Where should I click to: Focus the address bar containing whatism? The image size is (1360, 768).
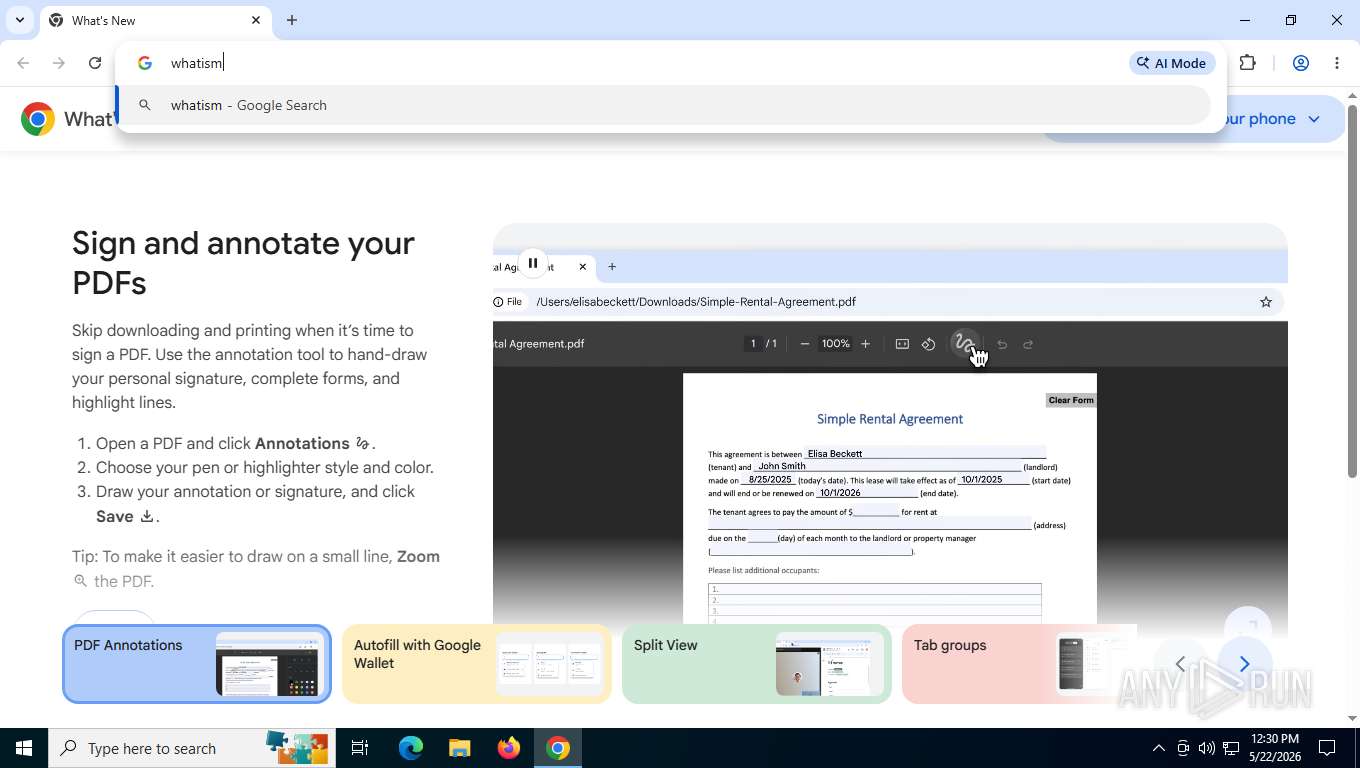pyautogui.click(x=640, y=63)
